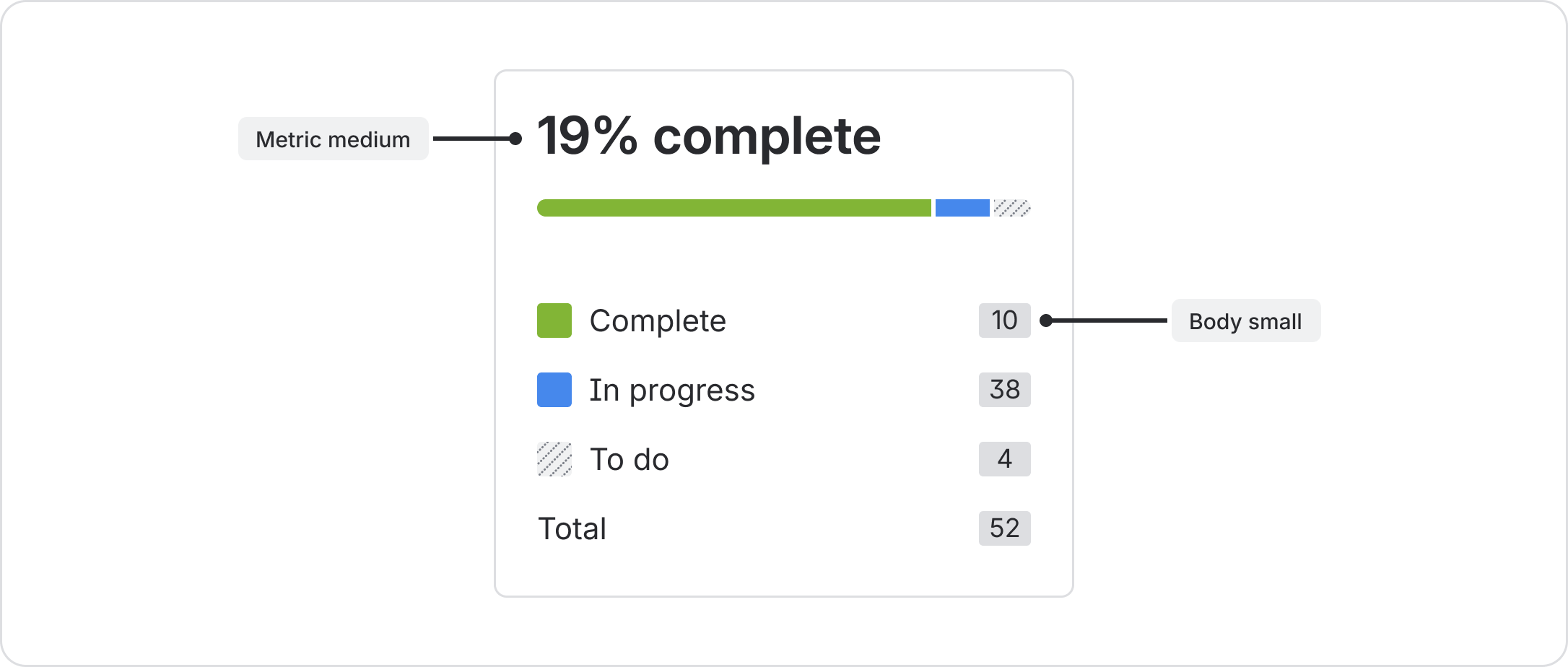Click the dot ending Metric medium connector

coord(515,139)
